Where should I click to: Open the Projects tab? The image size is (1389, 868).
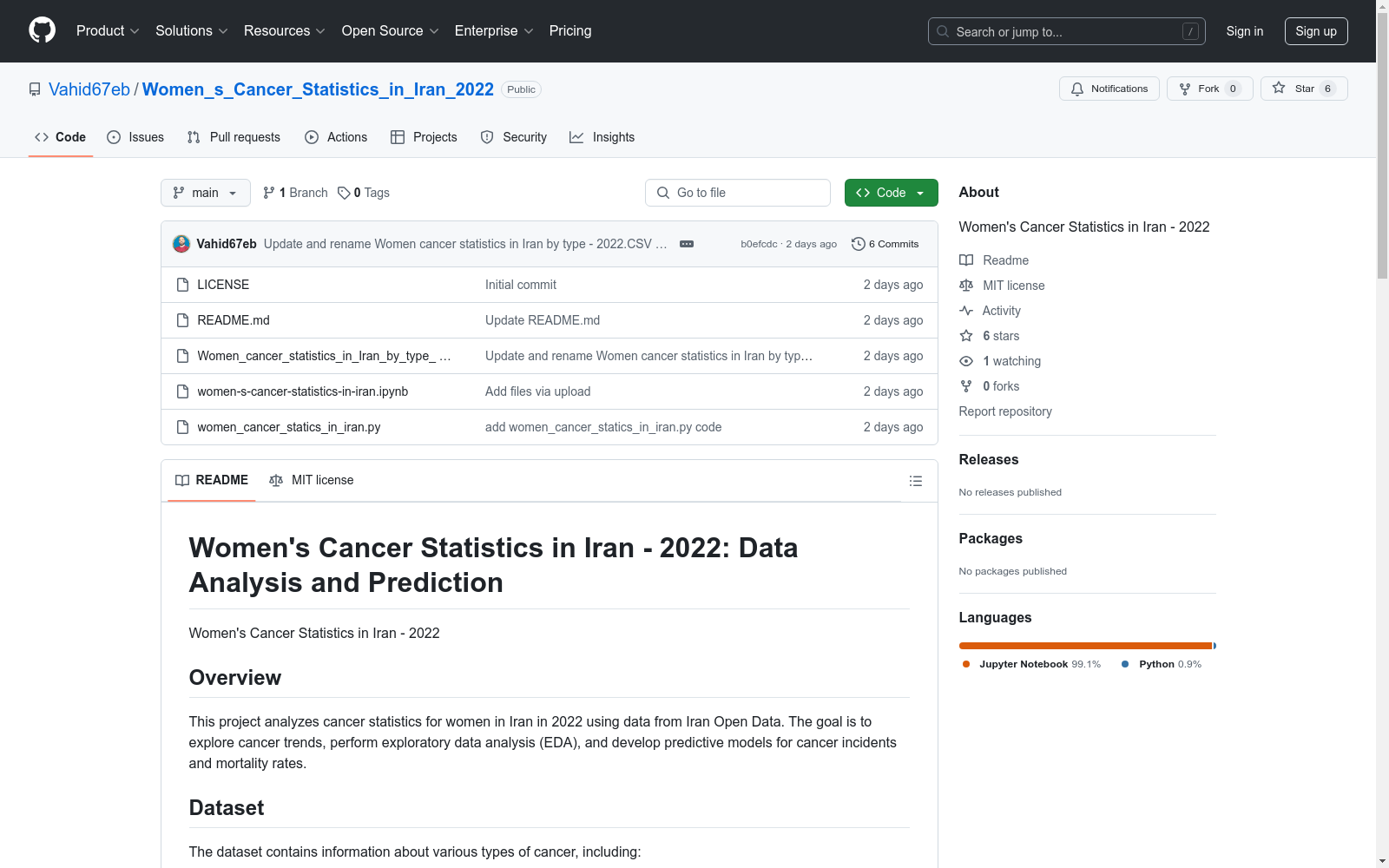[424, 137]
